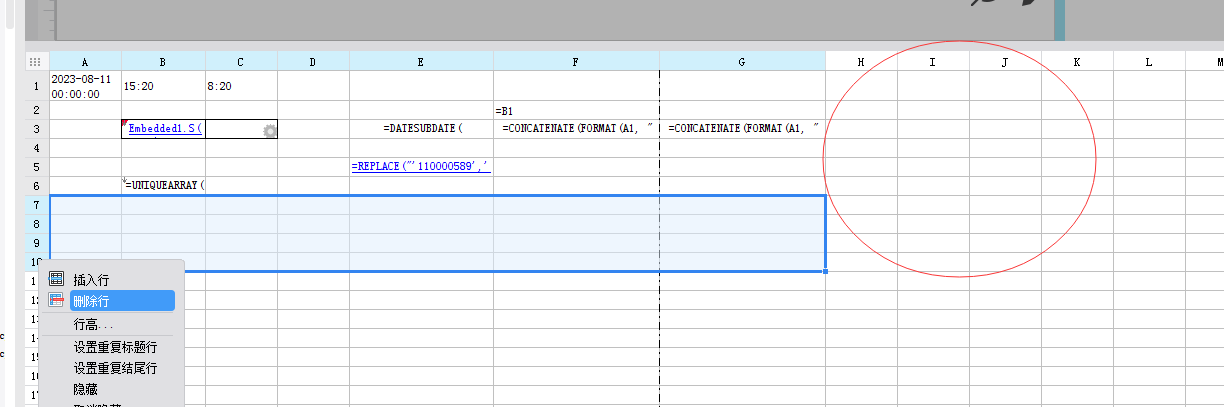The image size is (1224, 407).
Task: Select row 4 header
Action: [x=37, y=148]
